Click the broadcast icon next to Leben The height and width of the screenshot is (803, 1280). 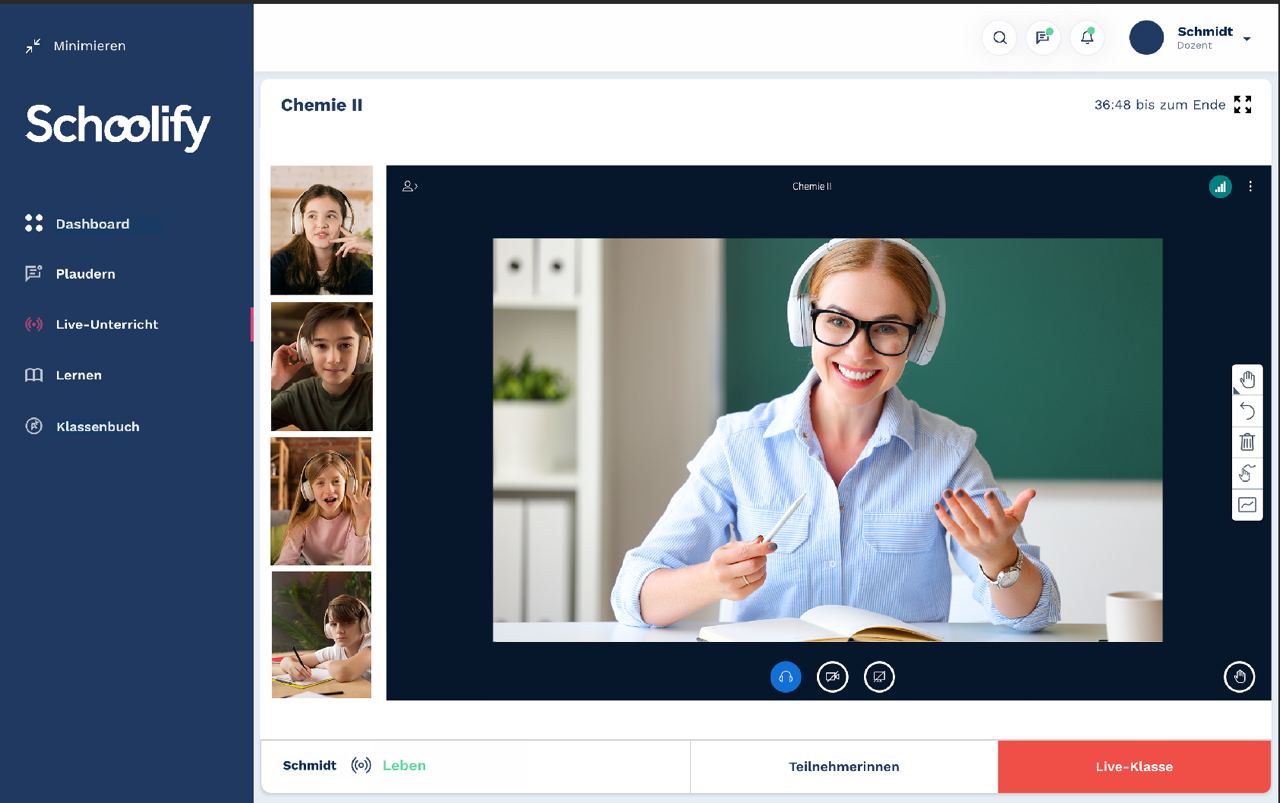click(361, 766)
